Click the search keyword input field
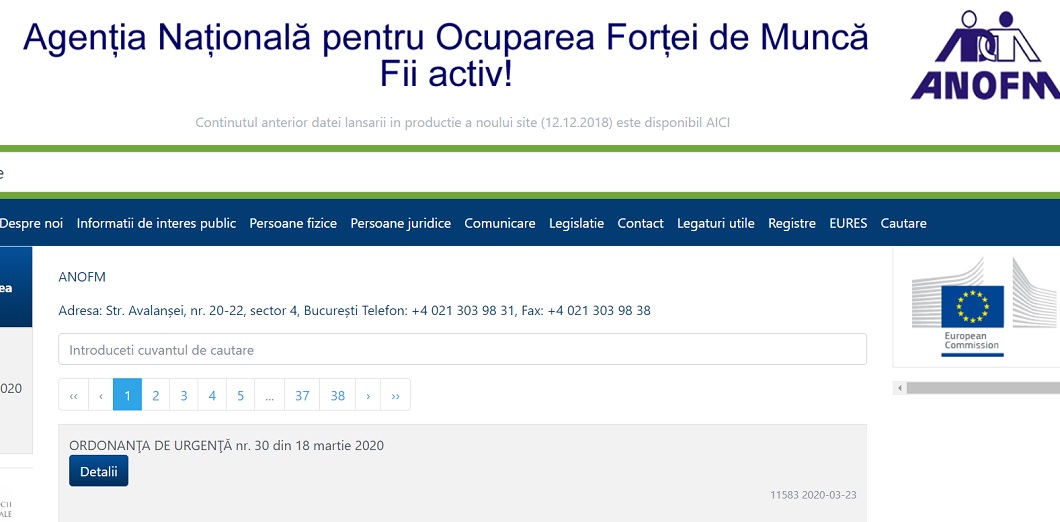This screenshot has width=1060, height=522. tap(462, 349)
